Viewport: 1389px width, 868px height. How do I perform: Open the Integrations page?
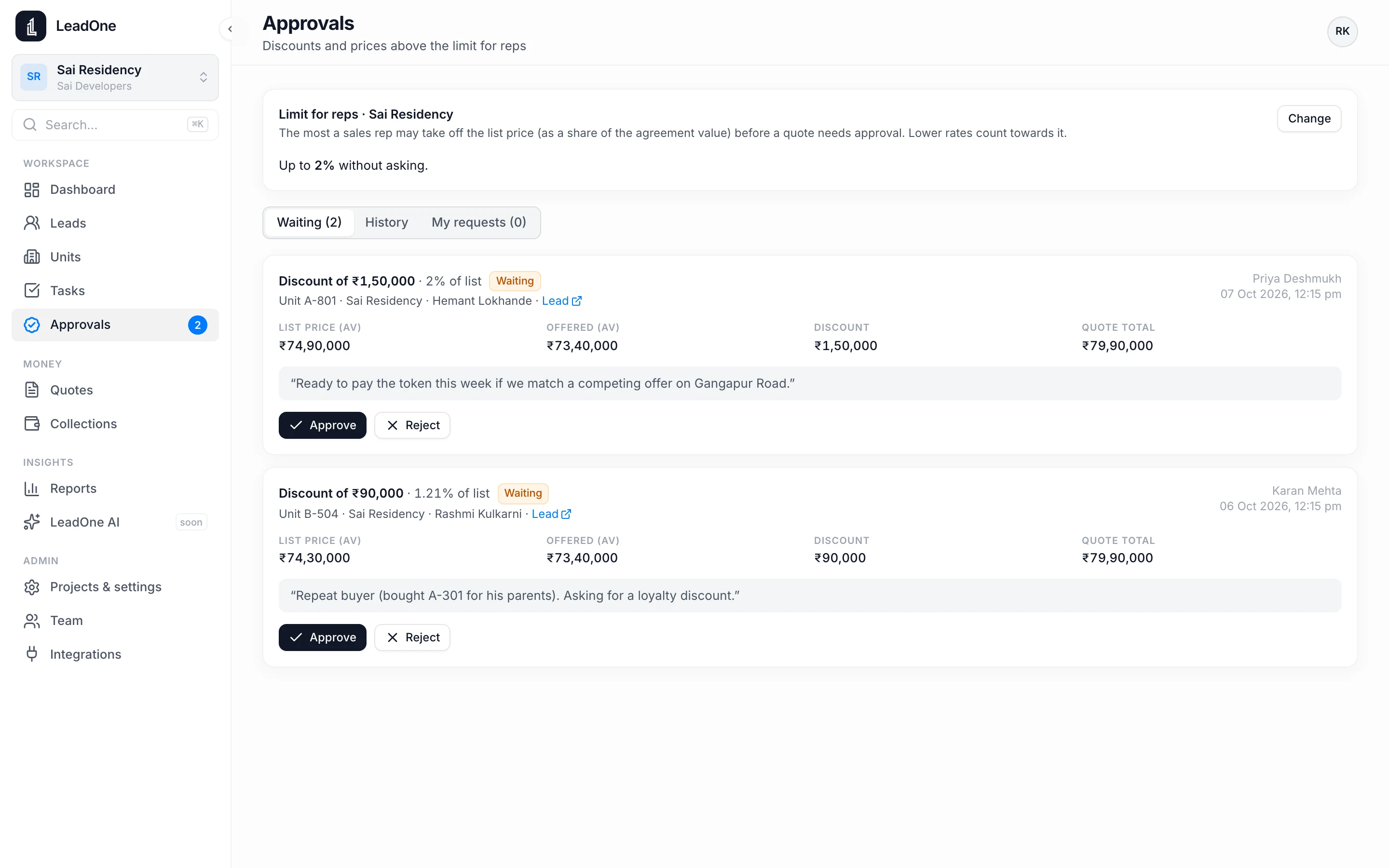pyautogui.click(x=115, y=654)
